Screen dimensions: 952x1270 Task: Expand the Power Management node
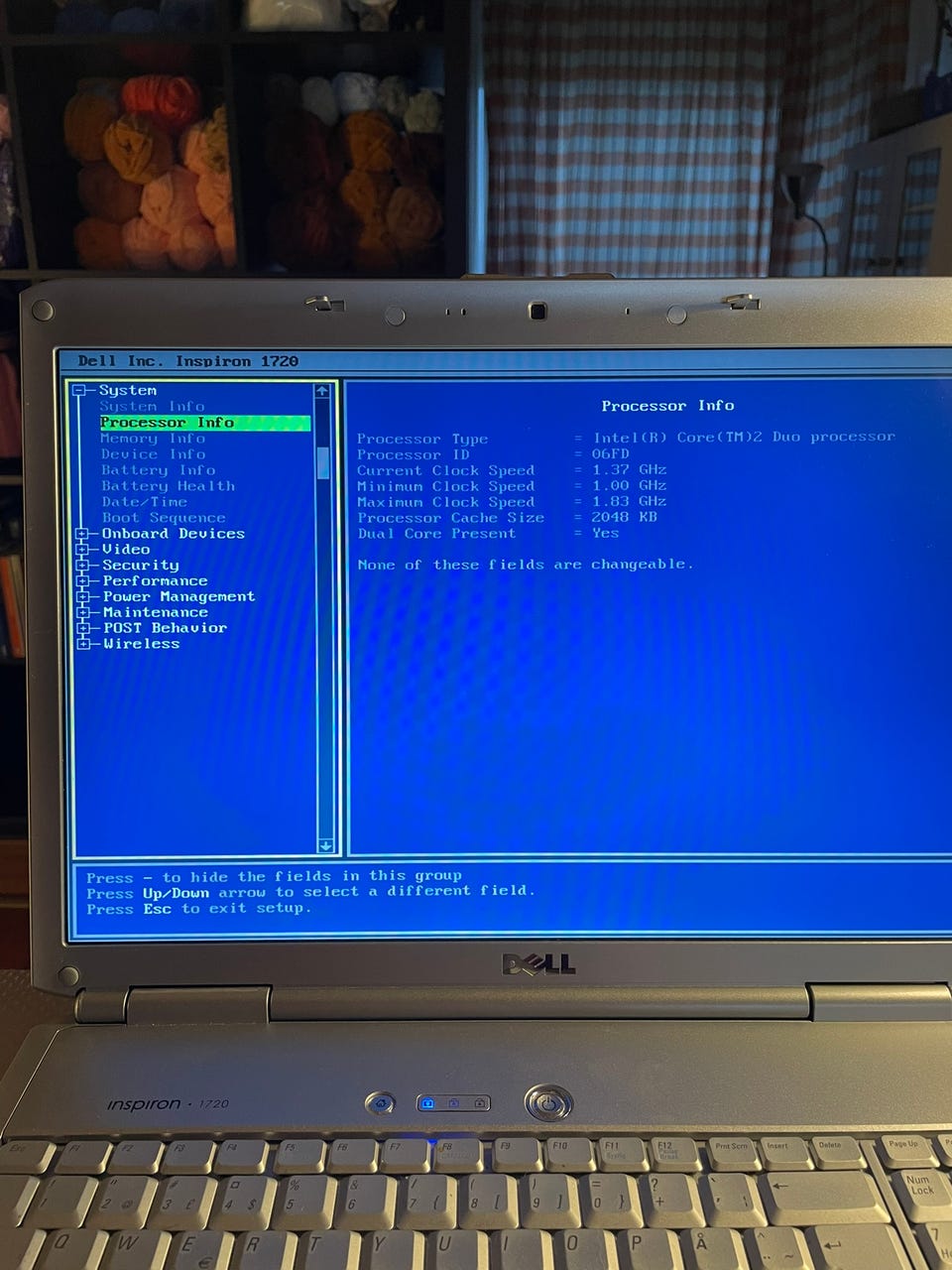pos(82,597)
